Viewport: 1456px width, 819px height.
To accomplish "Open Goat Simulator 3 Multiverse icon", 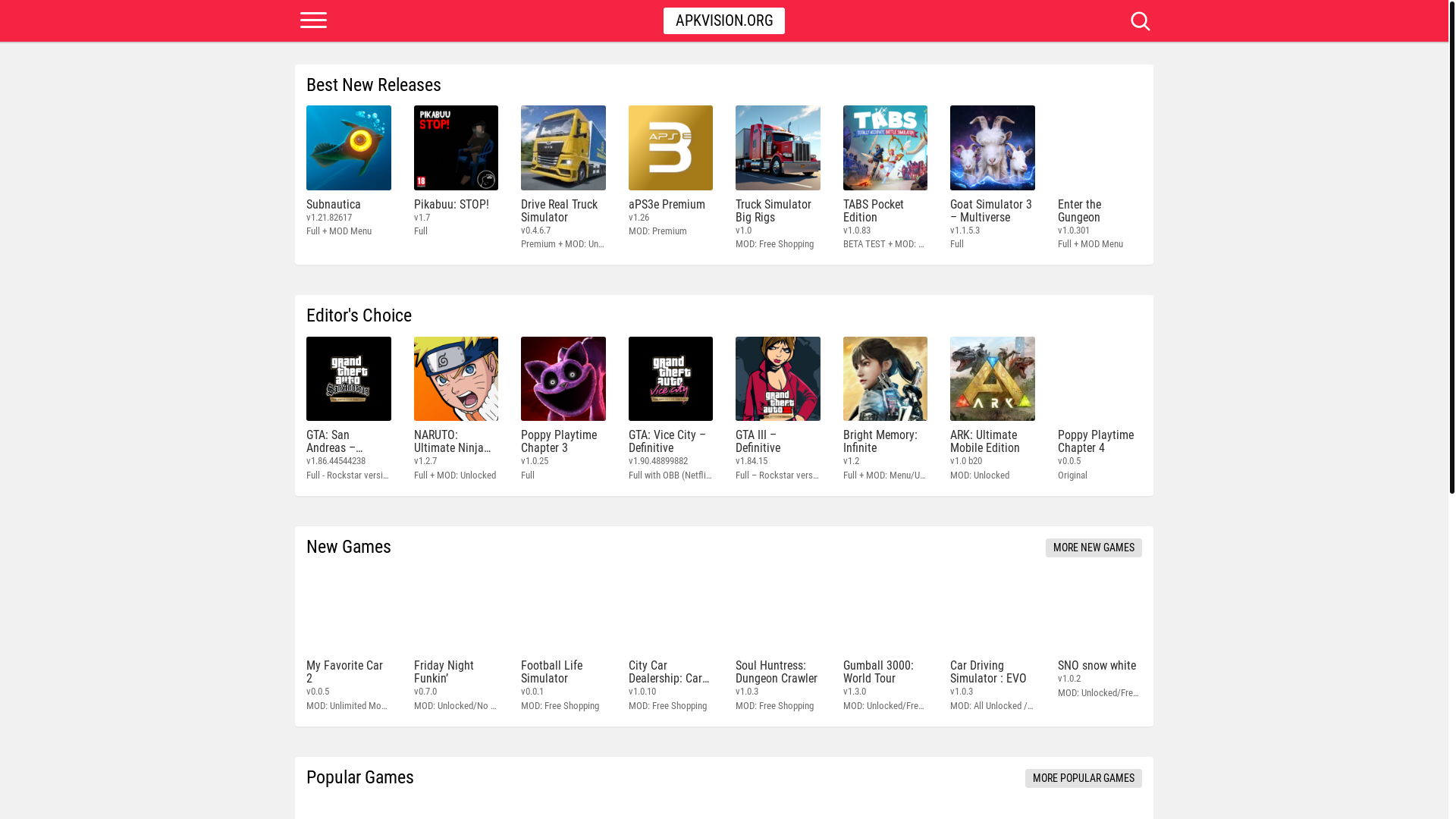I will (x=993, y=148).
